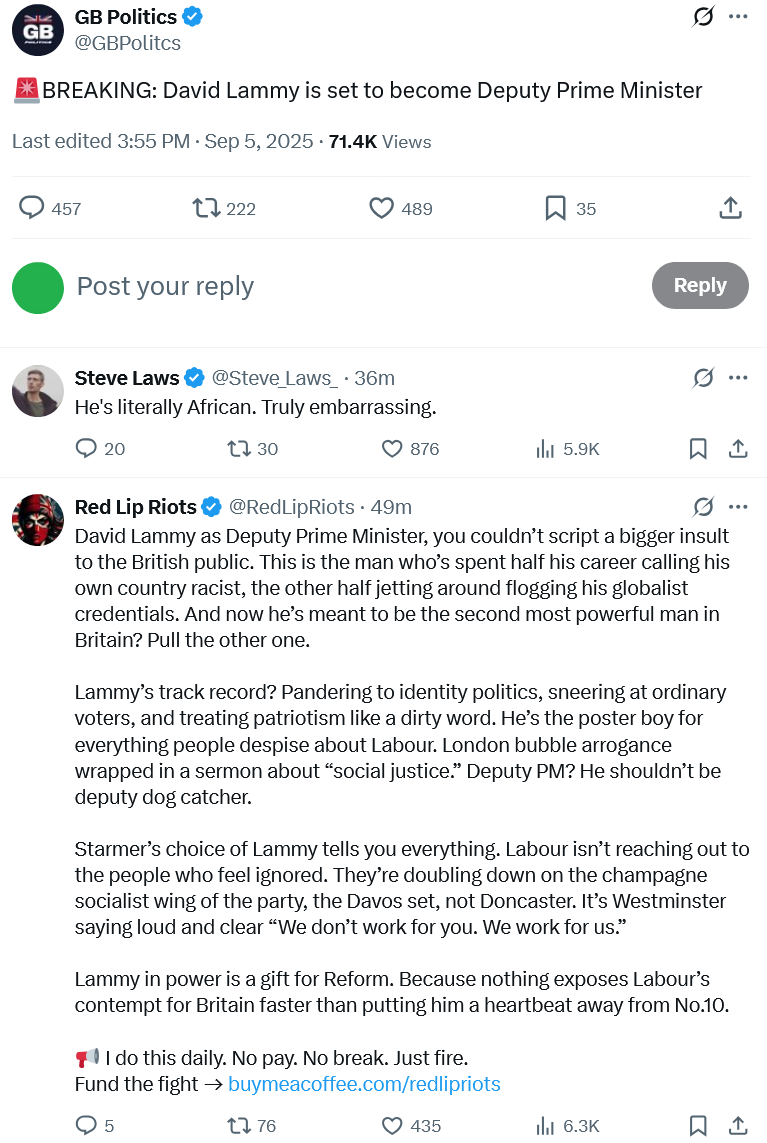
Task: Open GB Politics profile avatar
Action: coord(37,30)
